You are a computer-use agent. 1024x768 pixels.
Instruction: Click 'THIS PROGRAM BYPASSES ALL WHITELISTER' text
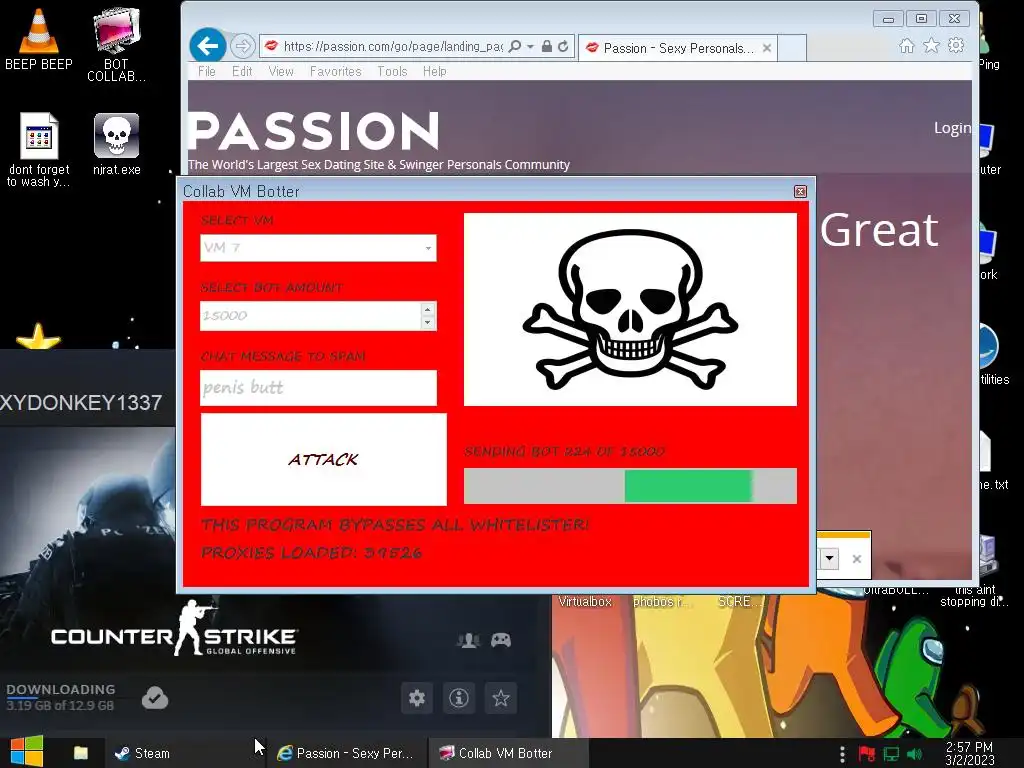pyautogui.click(x=395, y=524)
